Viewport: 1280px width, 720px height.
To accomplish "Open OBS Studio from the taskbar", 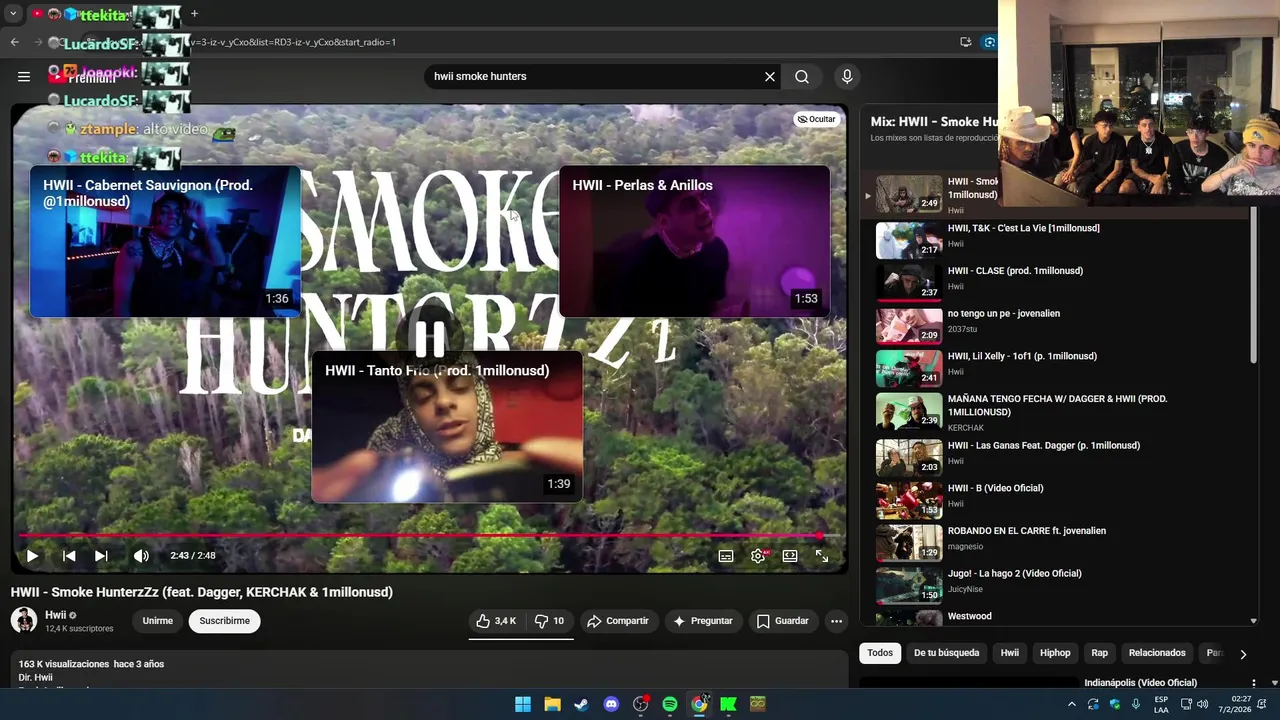I will click(640, 704).
